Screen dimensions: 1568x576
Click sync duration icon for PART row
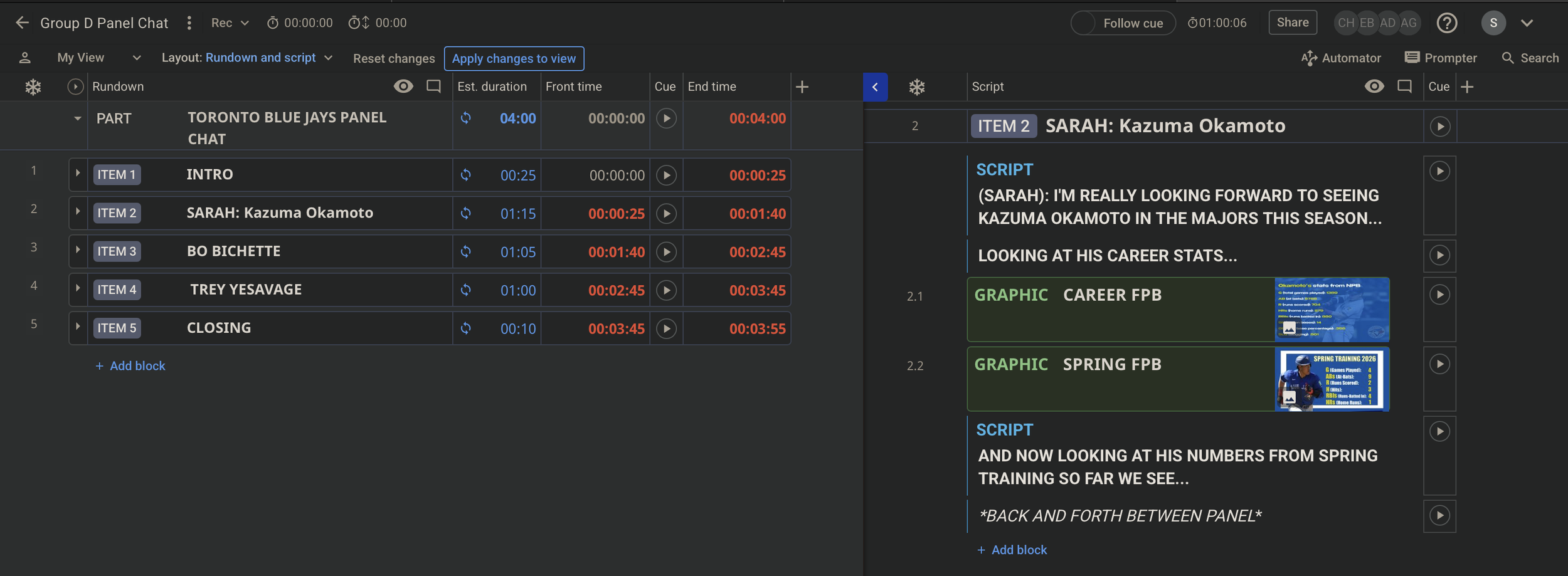click(x=466, y=118)
